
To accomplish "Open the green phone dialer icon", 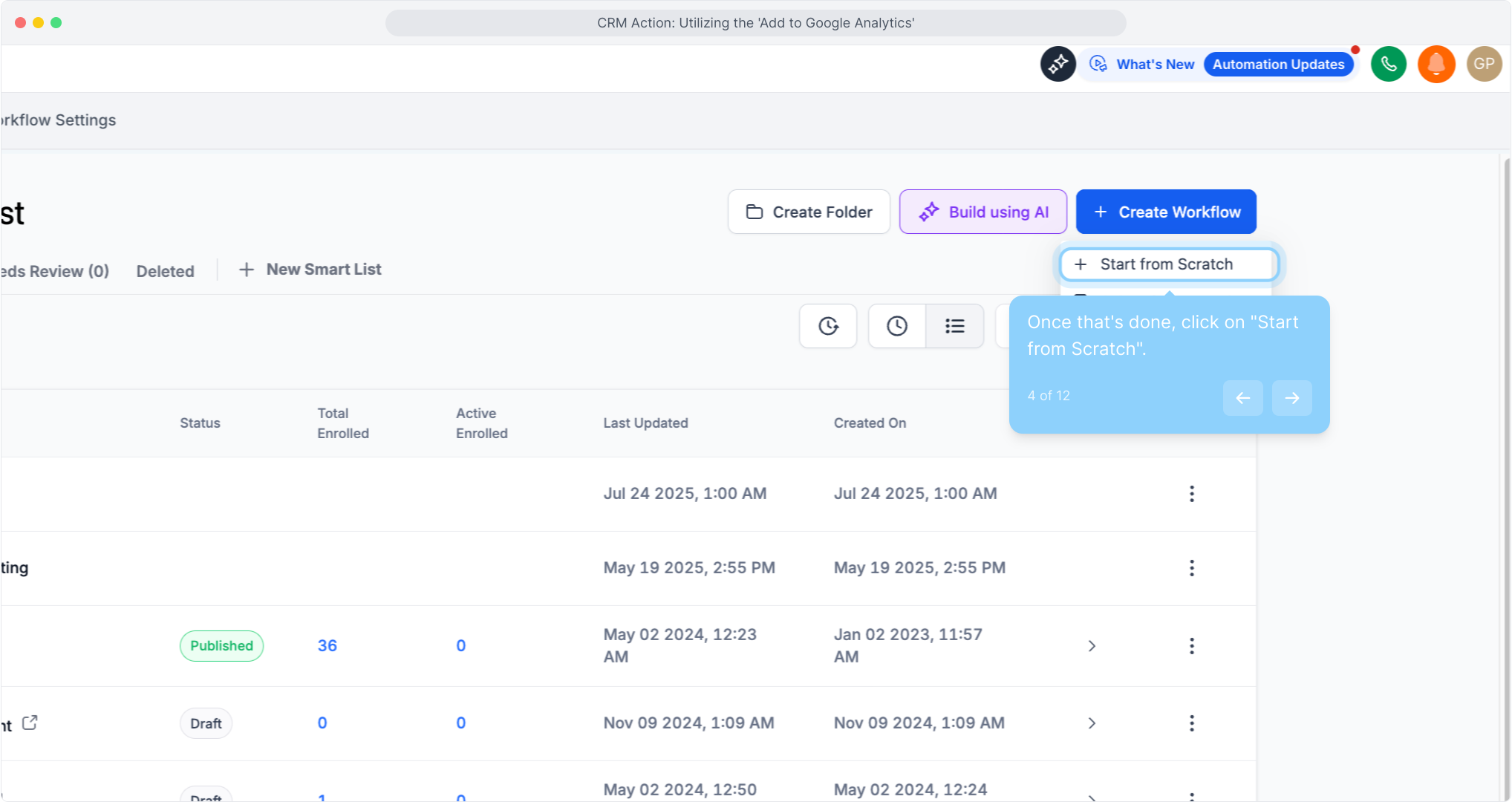I will (x=1388, y=64).
